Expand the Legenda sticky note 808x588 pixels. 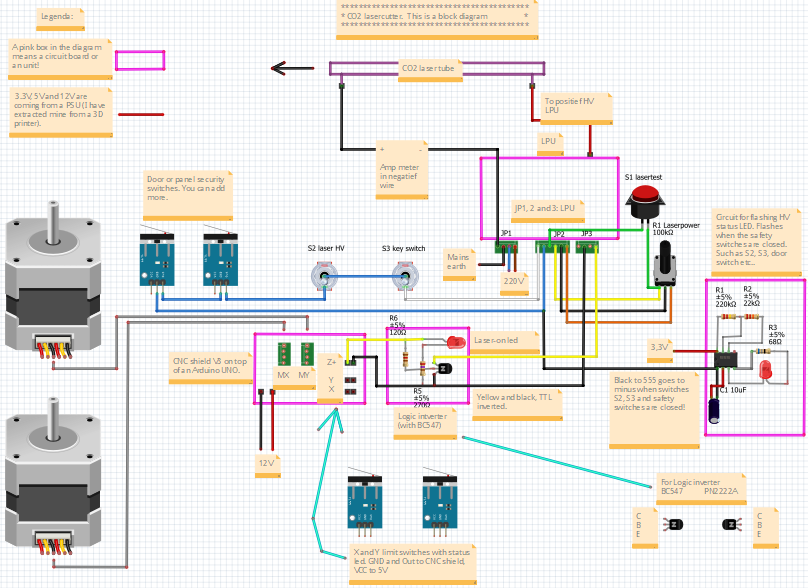(60, 16)
